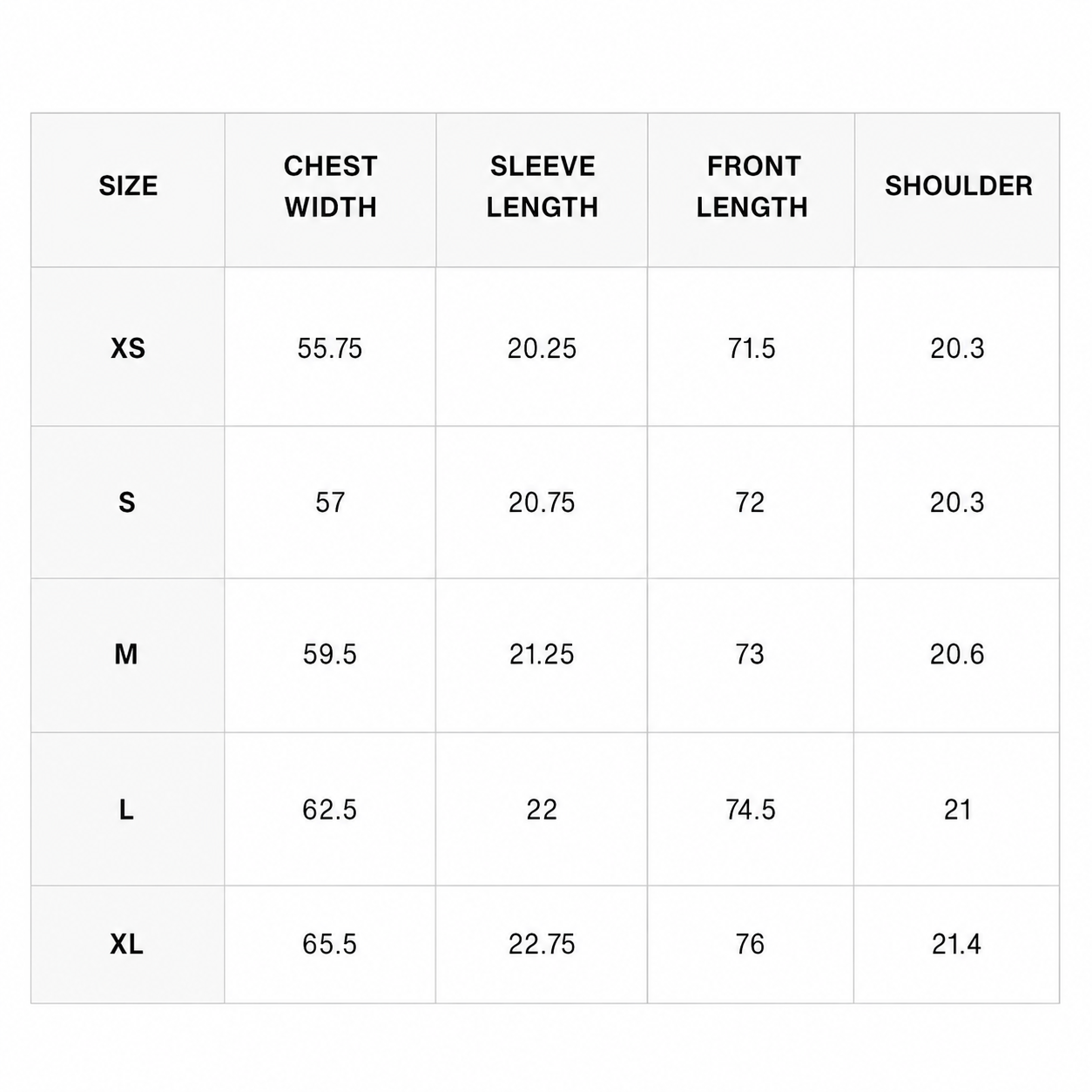Click the L chest width value 62.5
This screenshot has height=1092, width=1092.
click(x=329, y=810)
